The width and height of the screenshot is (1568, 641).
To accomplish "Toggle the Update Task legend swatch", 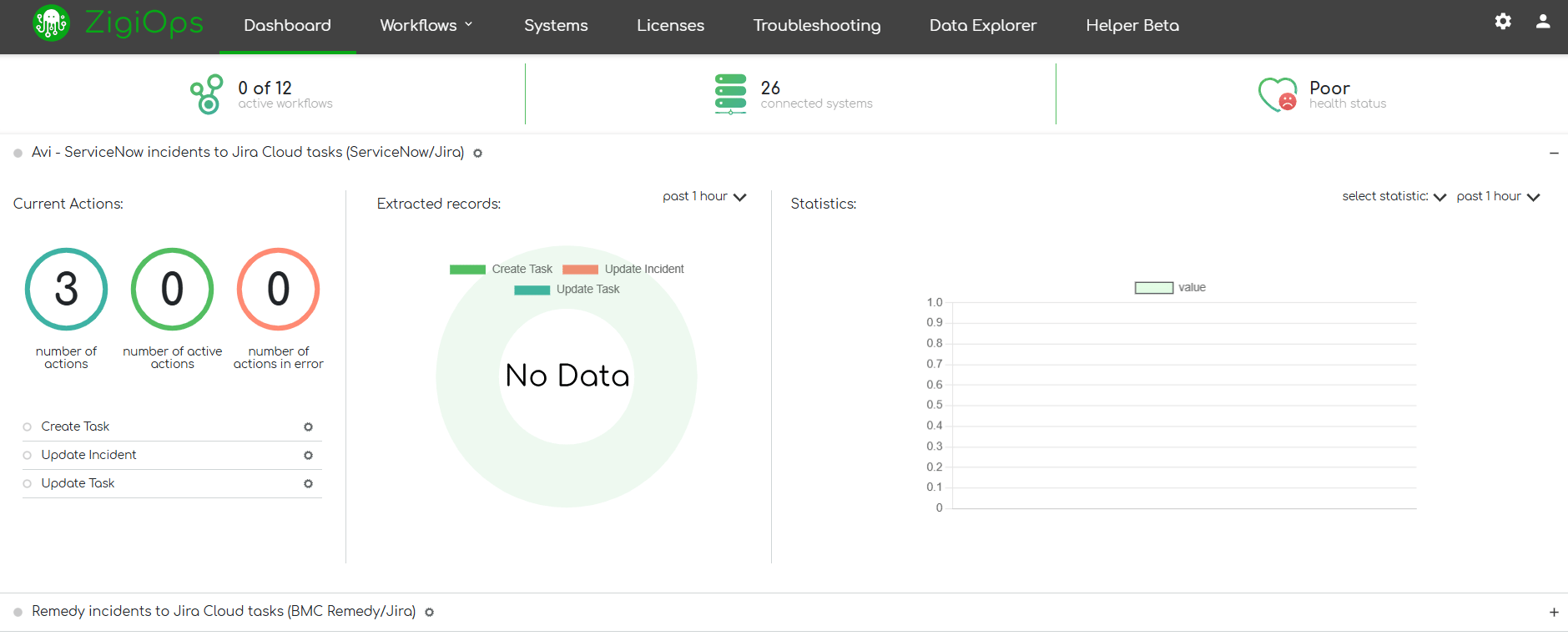I will point(532,290).
